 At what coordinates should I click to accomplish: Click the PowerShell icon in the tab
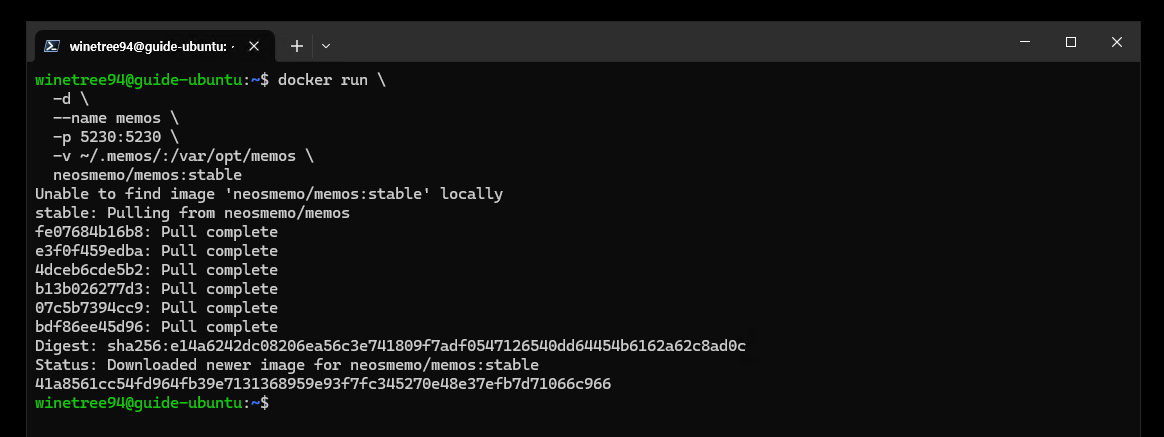(52, 46)
